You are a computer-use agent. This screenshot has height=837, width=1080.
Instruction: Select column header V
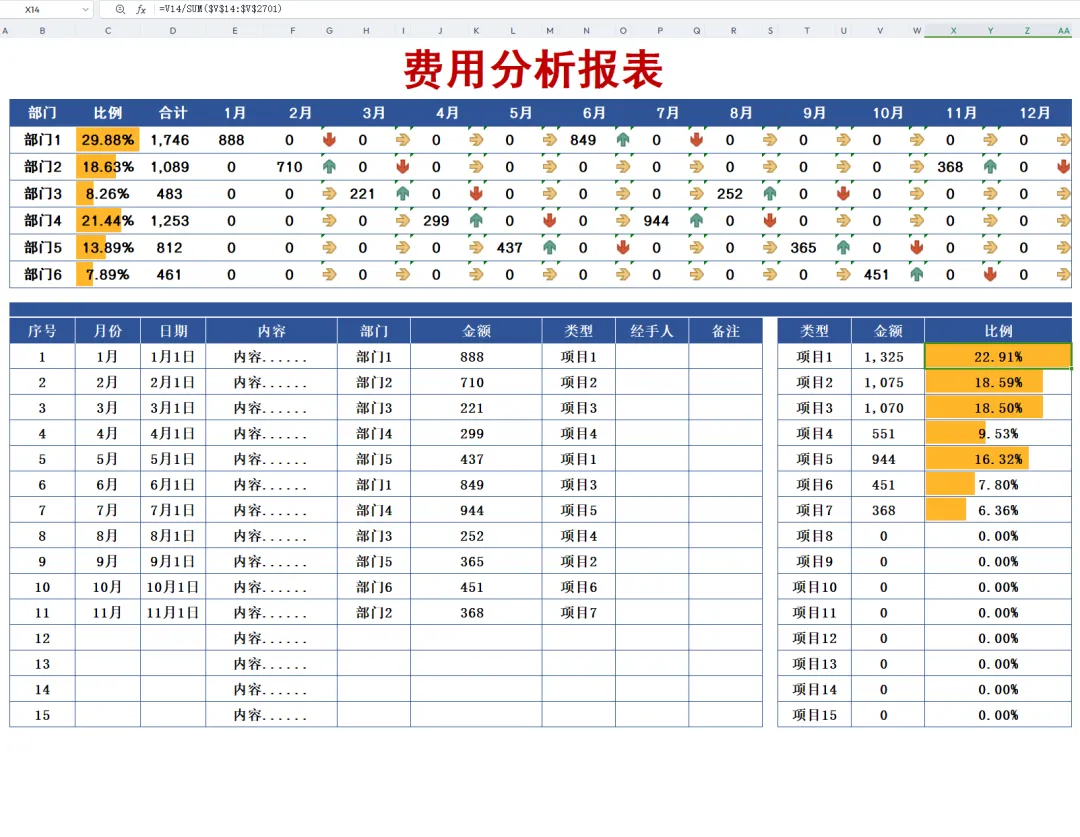point(880,30)
